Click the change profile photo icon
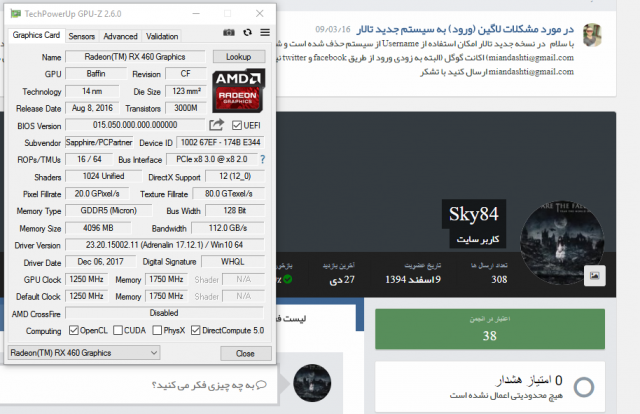640x414 pixels. point(593,274)
